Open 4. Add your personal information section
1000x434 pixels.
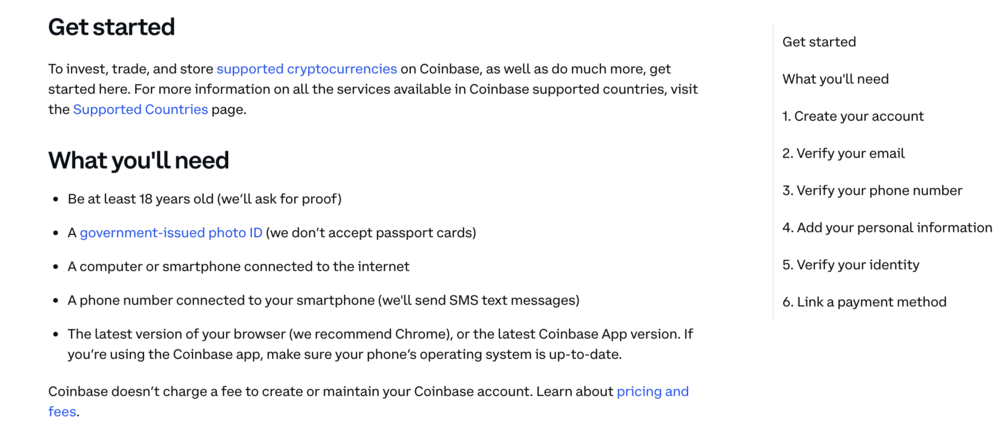887,228
